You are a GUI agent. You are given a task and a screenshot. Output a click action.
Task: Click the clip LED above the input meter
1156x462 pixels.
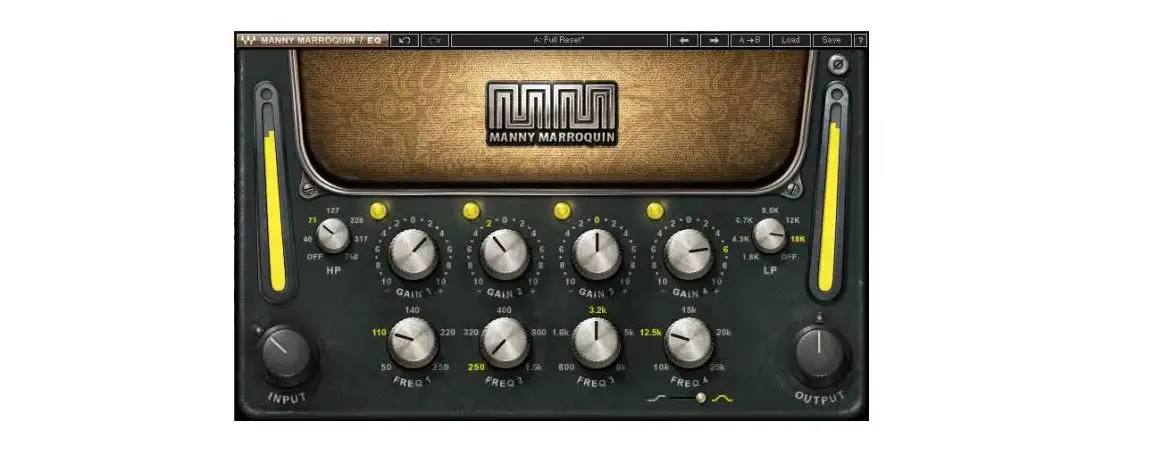265,94
